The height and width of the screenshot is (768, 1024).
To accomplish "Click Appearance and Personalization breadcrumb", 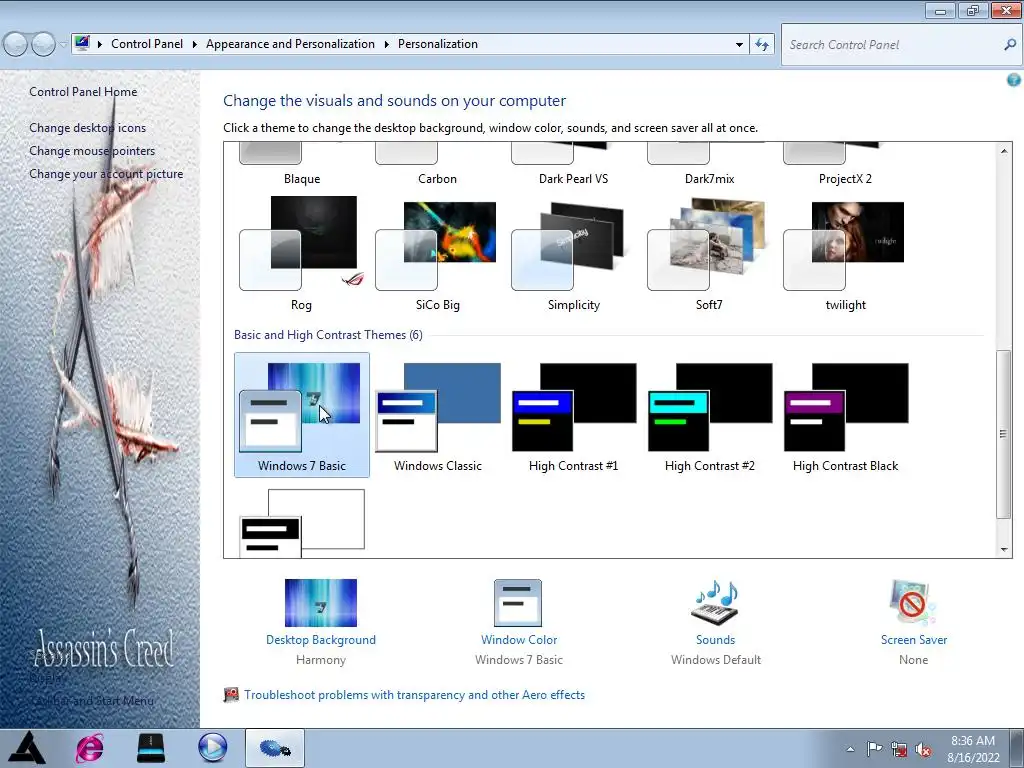I will coord(290,44).
